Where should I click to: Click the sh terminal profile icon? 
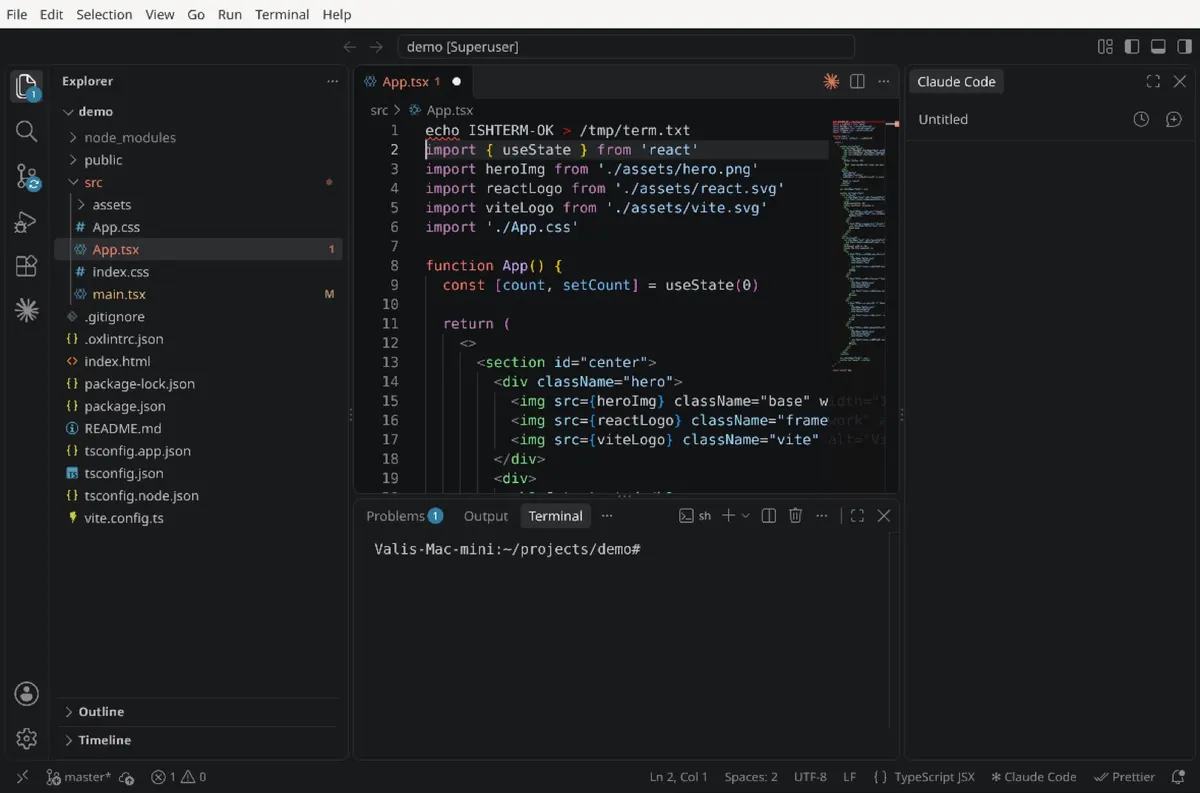tap(695, 516)
